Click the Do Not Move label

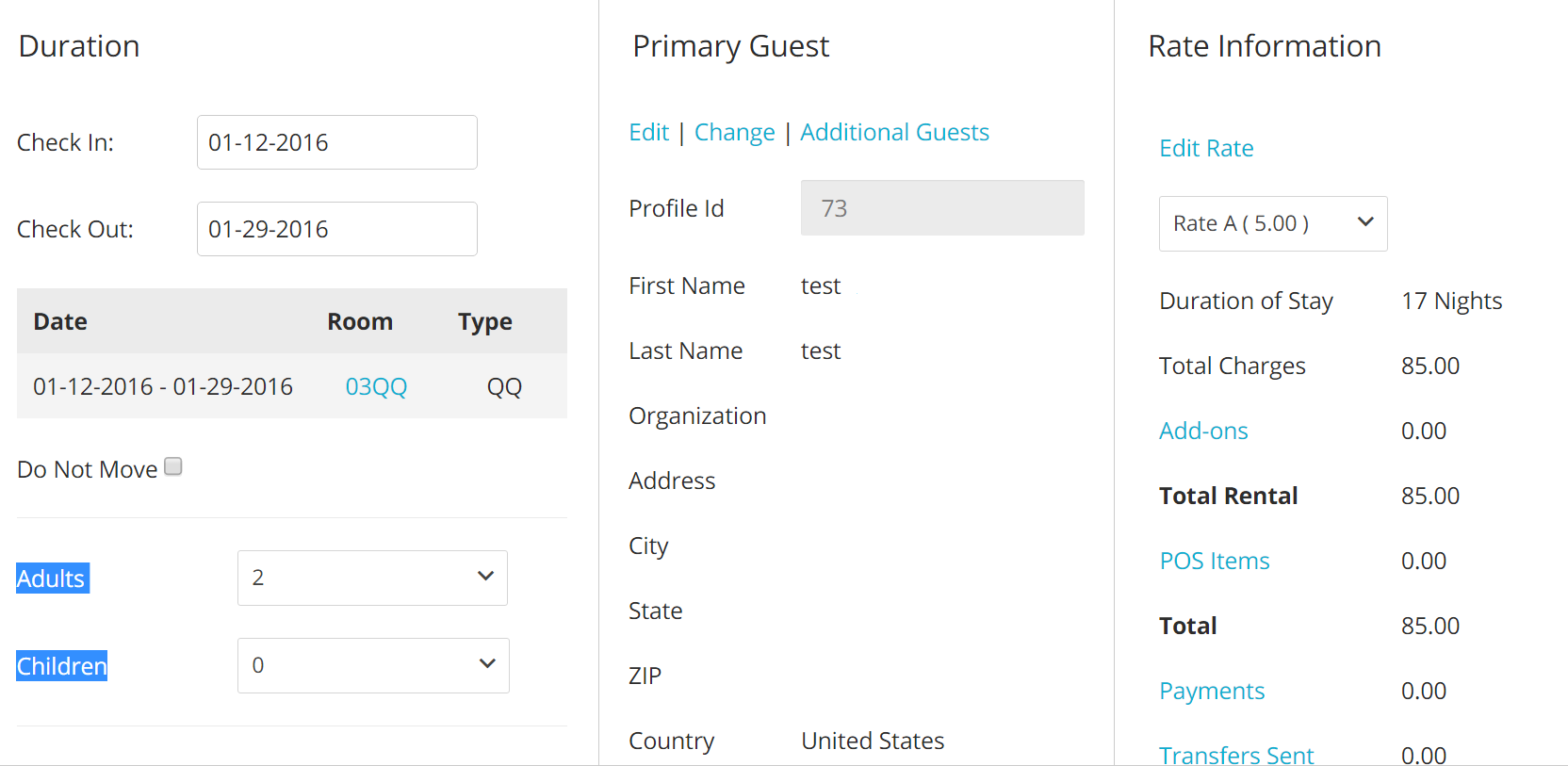click(x=88, y=469)
